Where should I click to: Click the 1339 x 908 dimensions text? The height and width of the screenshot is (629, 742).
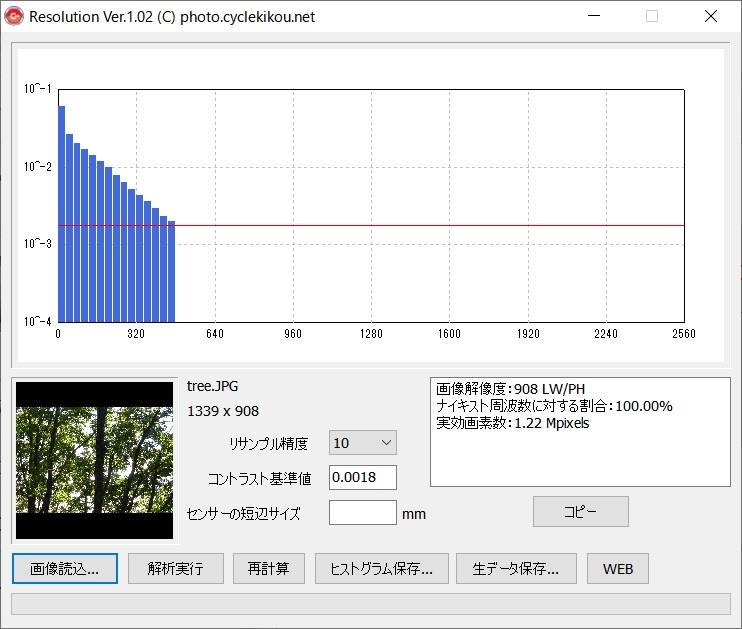click(x=223, y=411)
